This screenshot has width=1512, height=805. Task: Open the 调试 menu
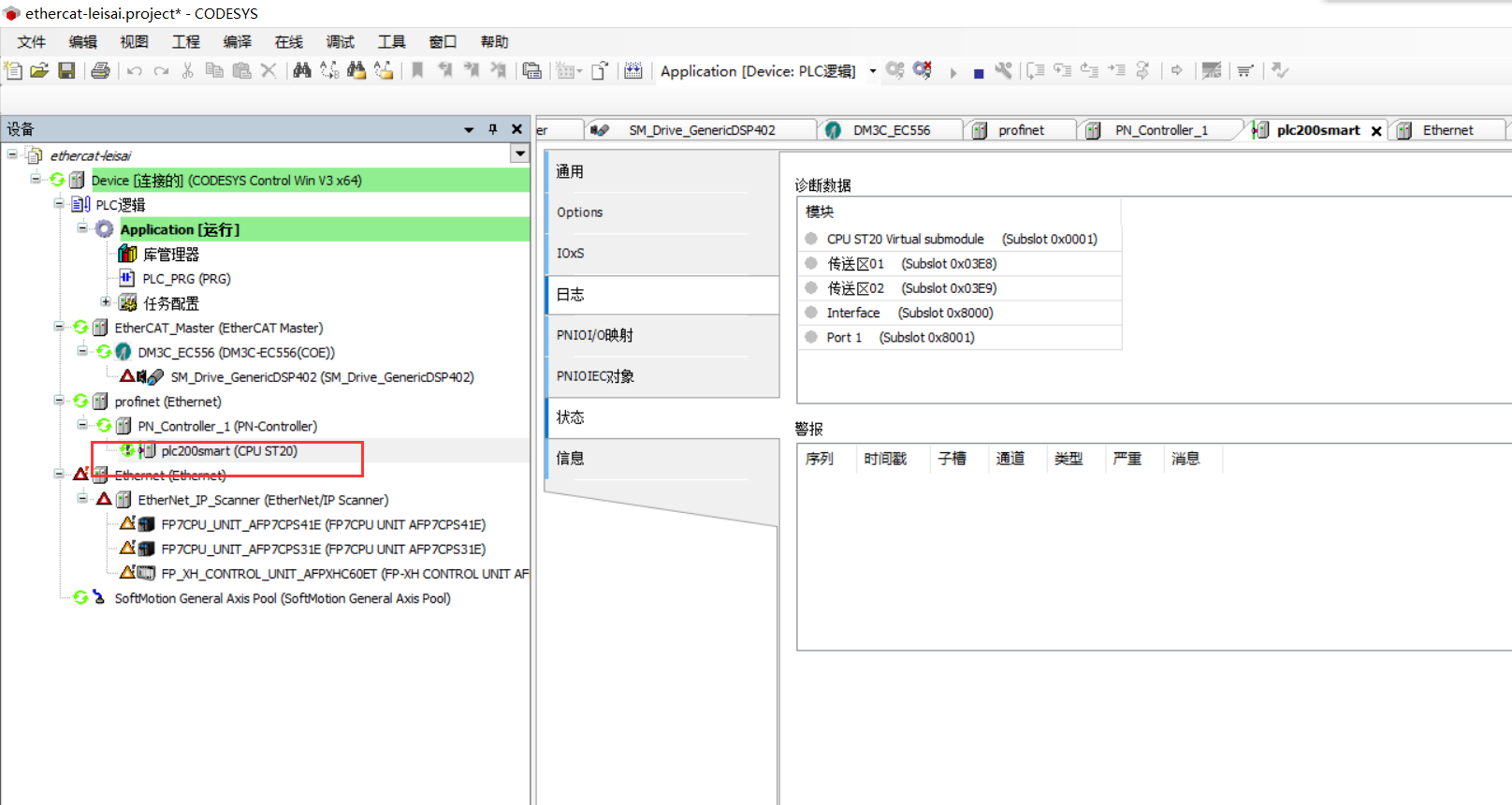(340, 42)
